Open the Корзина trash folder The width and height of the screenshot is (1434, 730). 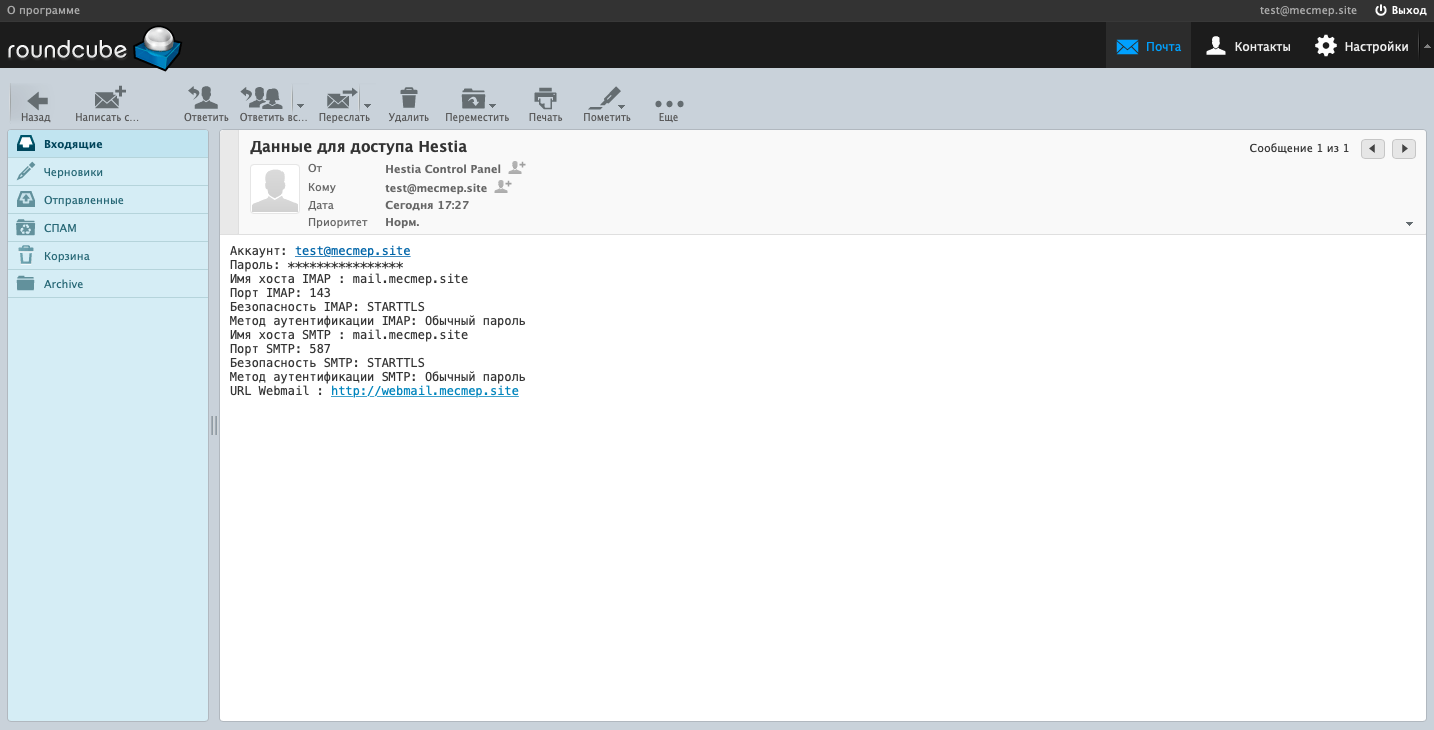click(108, 256)
